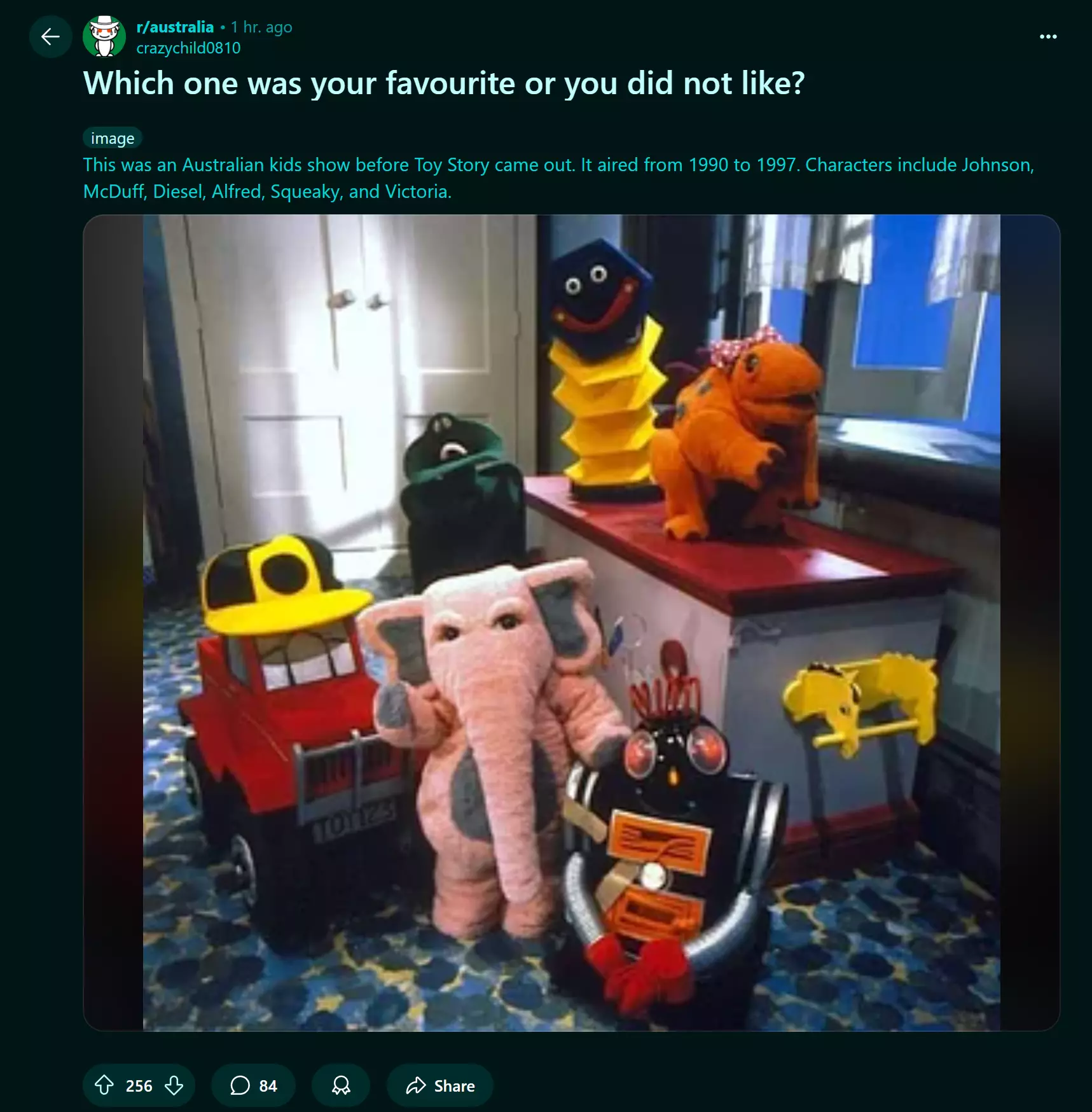Open the toy characters photo
This screenshot has width=1092, height=1112.
click(x=571, y=622)
